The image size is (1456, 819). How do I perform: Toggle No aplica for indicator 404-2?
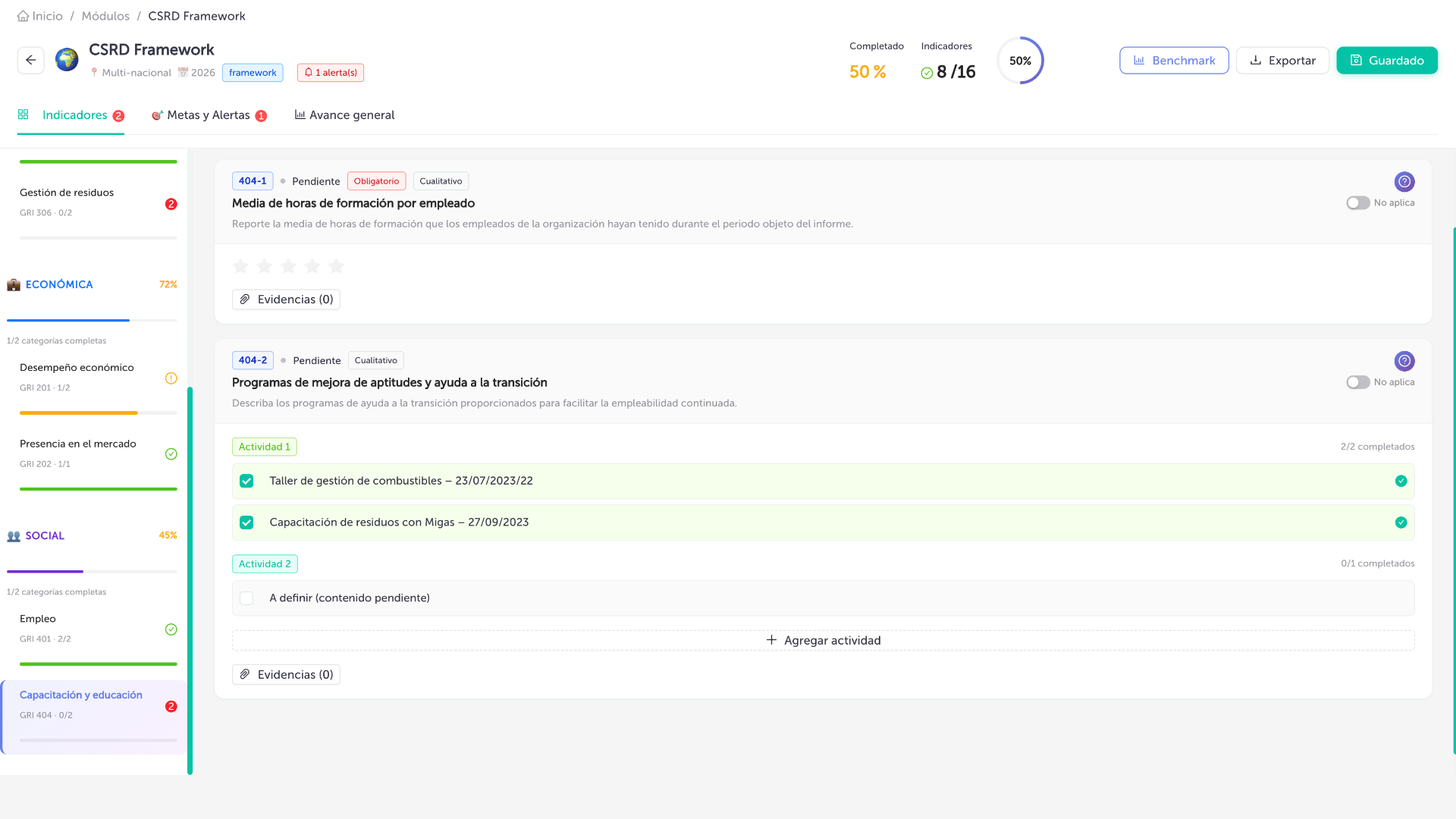point(1357,382)
